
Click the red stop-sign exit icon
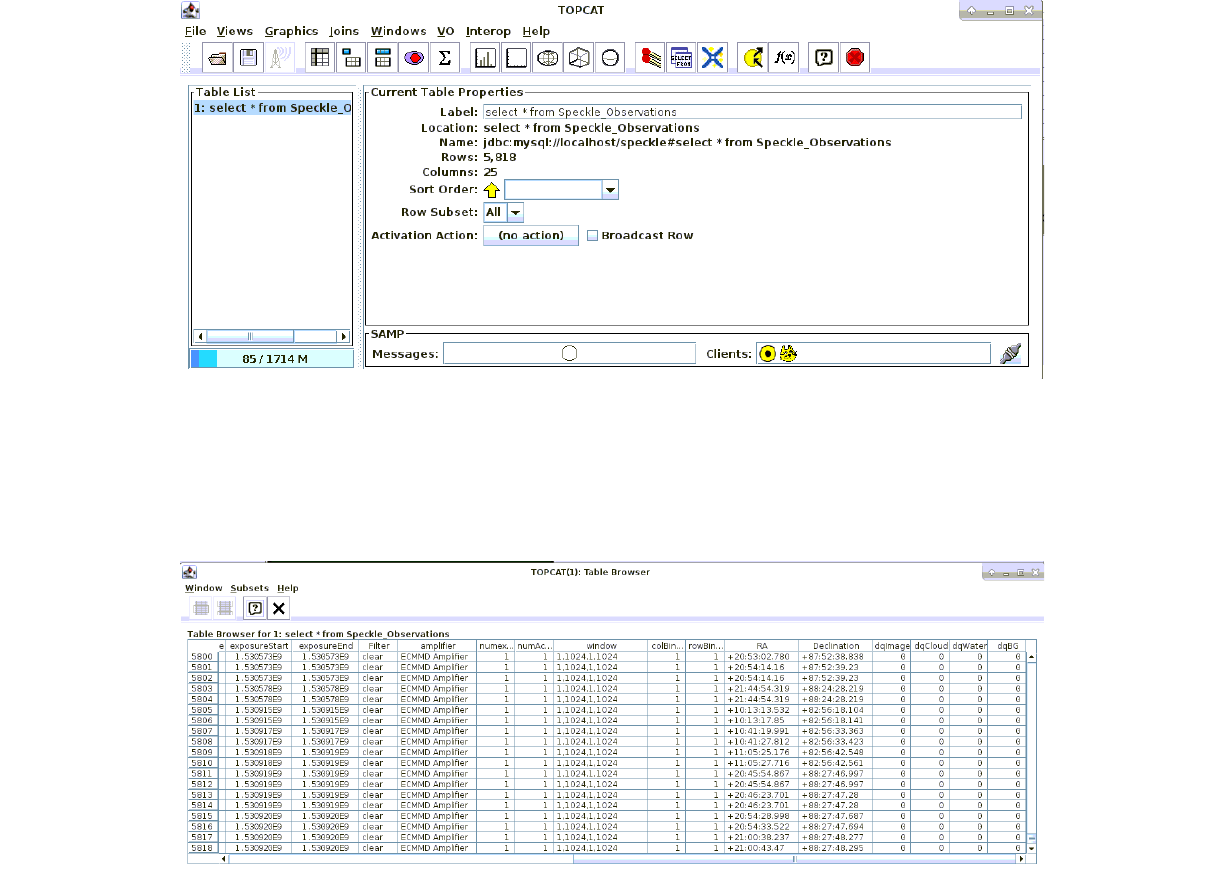coord(855,58)
